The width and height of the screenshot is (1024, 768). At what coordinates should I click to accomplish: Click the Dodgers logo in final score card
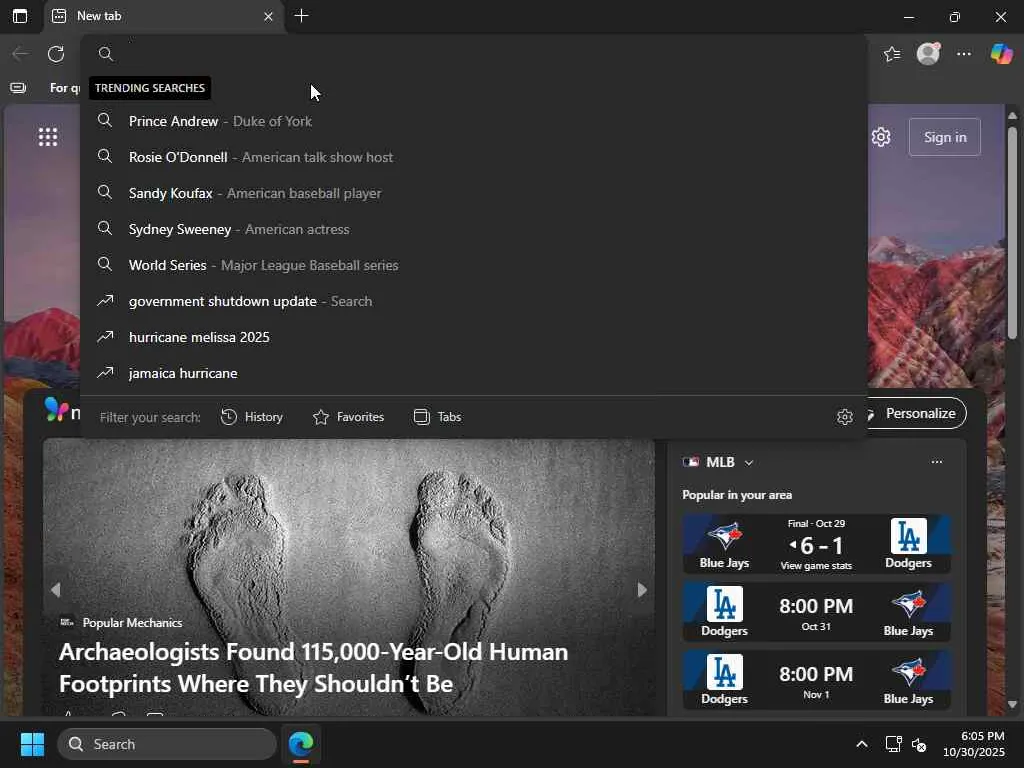click(908, 536)
